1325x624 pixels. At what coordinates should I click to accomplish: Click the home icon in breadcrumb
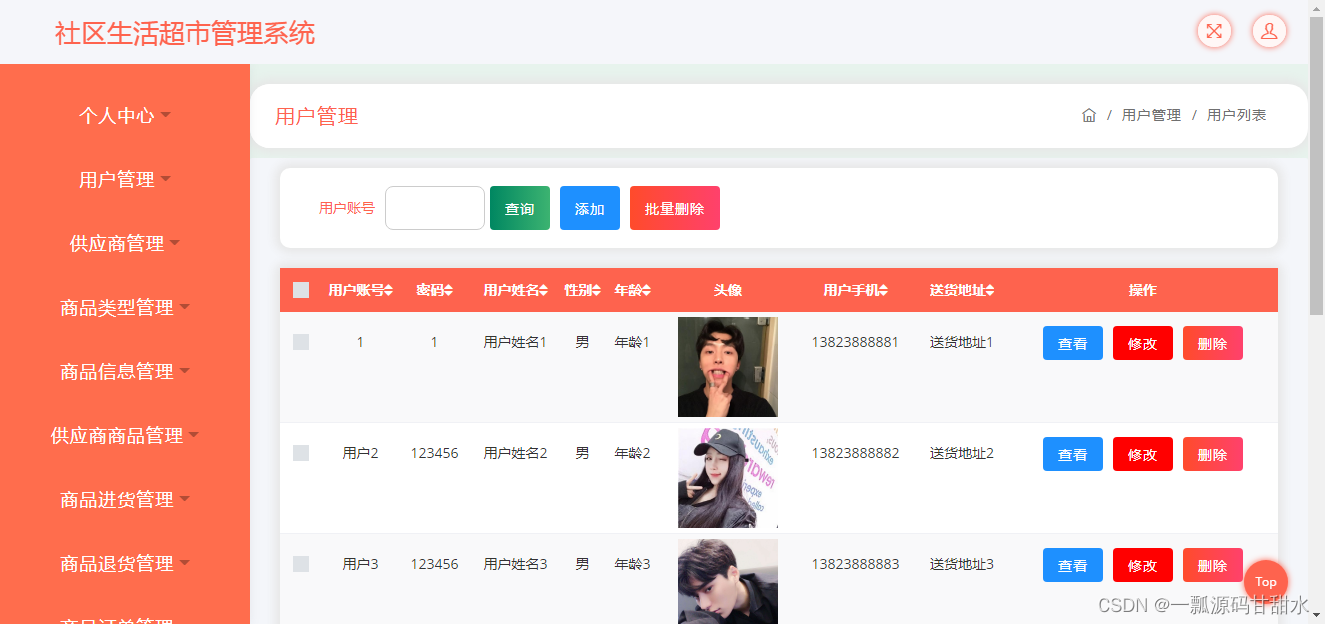(x=1089, y=115)
